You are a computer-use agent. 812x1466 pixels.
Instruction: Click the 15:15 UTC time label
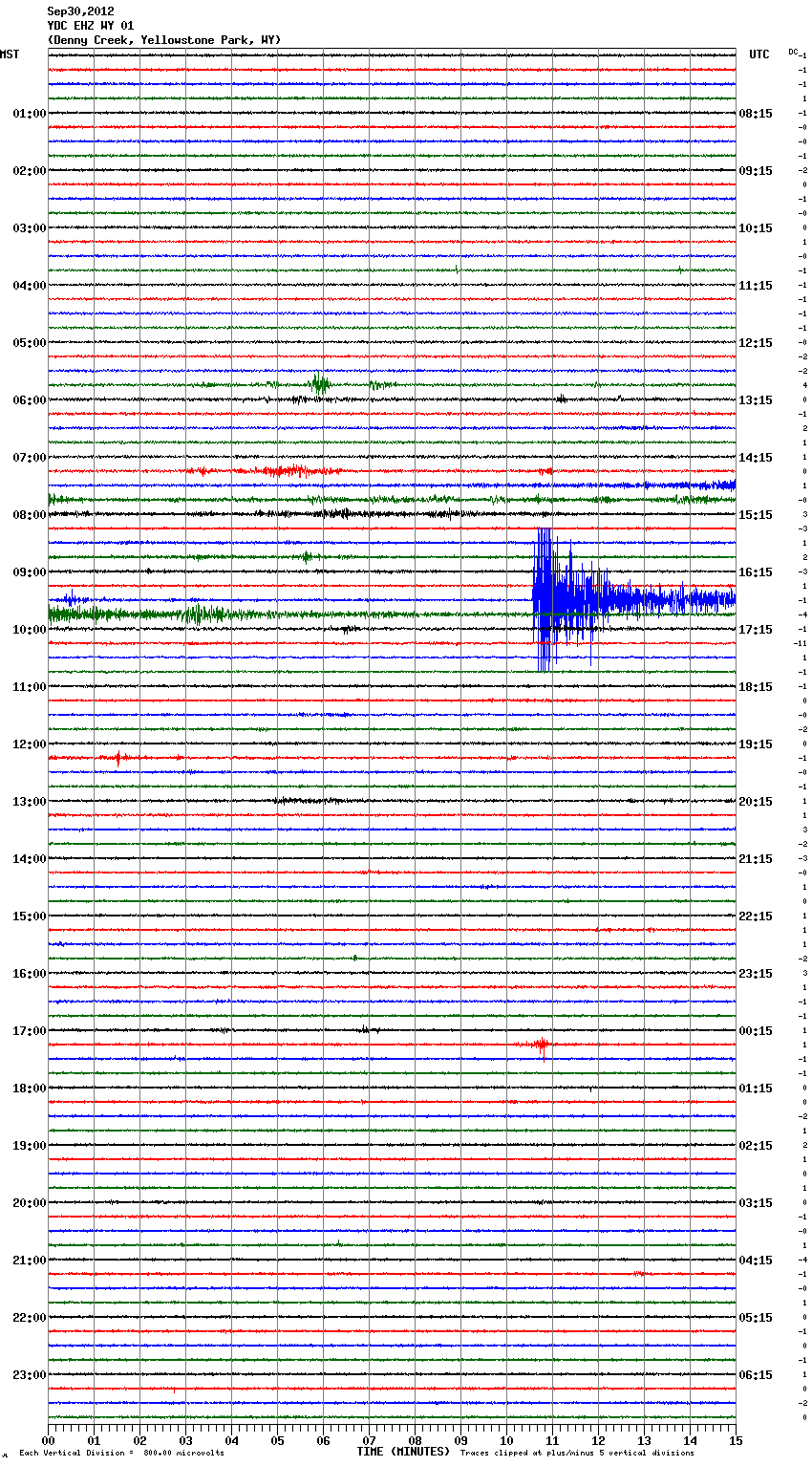[756, 515]
